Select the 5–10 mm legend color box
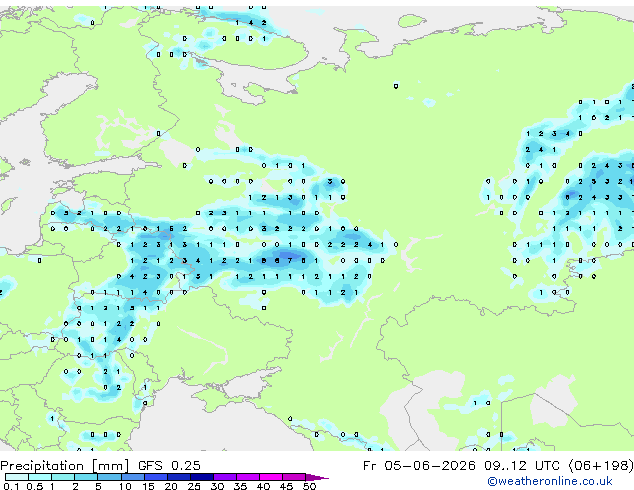634x490 pixels. [x=109, y=477]
